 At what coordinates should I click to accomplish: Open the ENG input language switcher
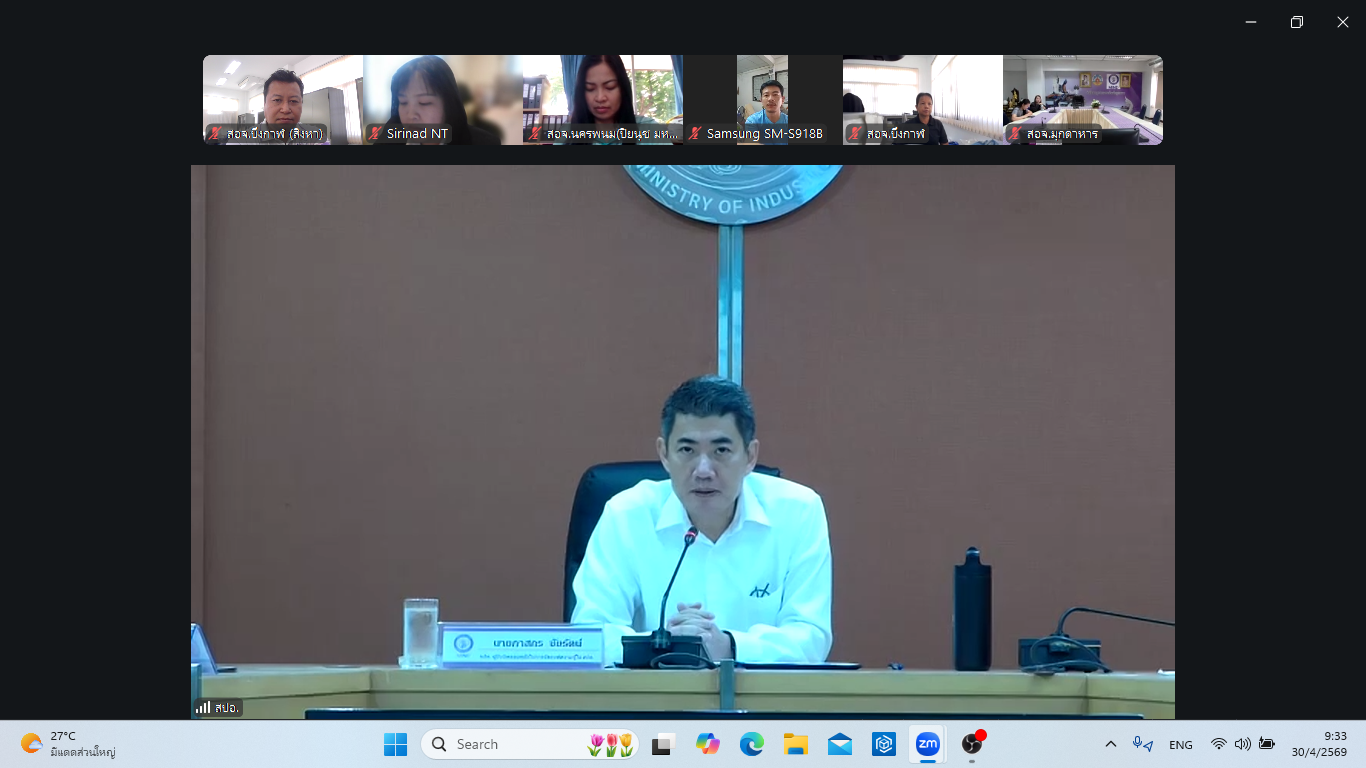(1181, 744)
